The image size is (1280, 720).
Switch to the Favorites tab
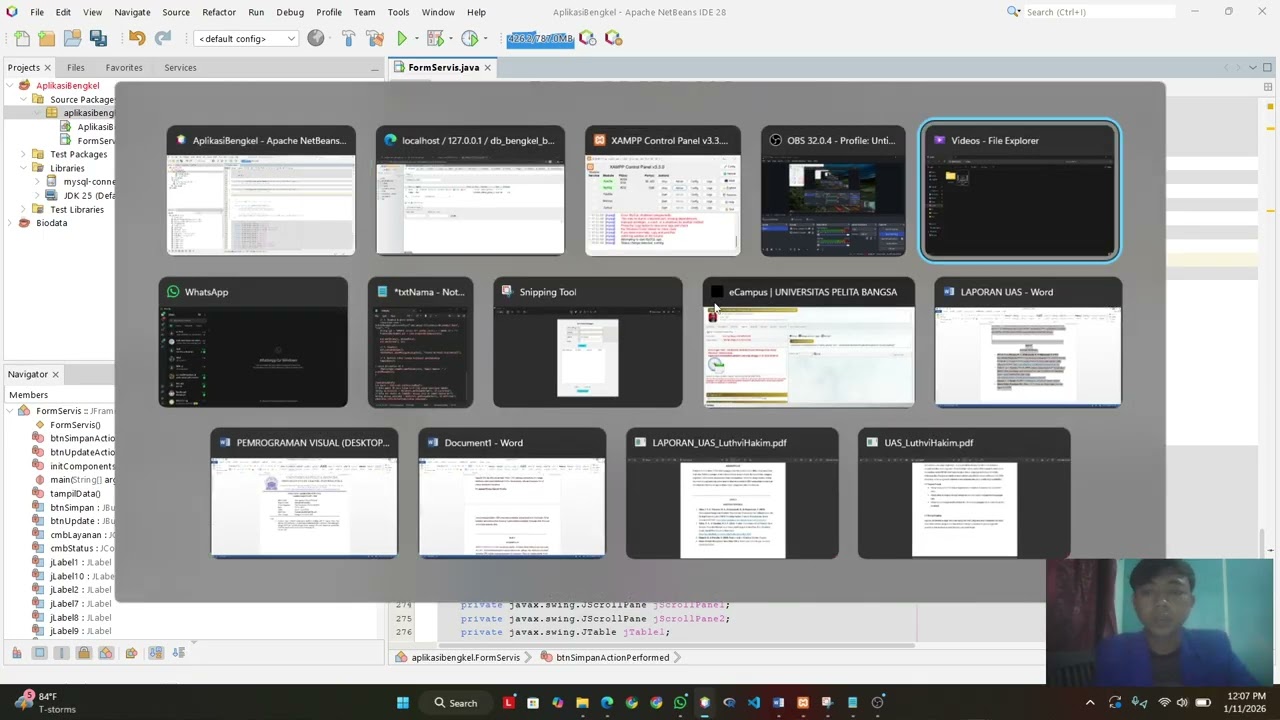(124, 67)
